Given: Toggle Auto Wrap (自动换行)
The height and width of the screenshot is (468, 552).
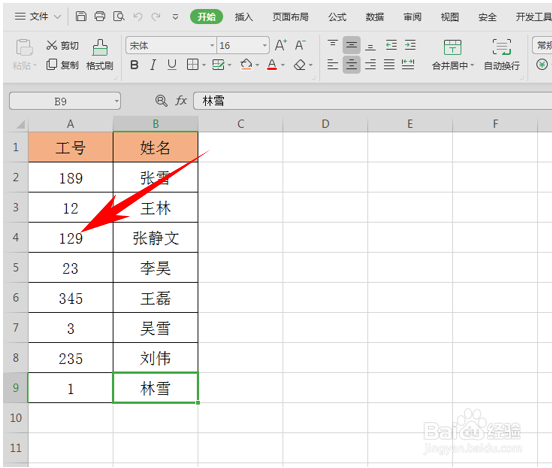Looking at the screenshot, I should tap(502, 55).
